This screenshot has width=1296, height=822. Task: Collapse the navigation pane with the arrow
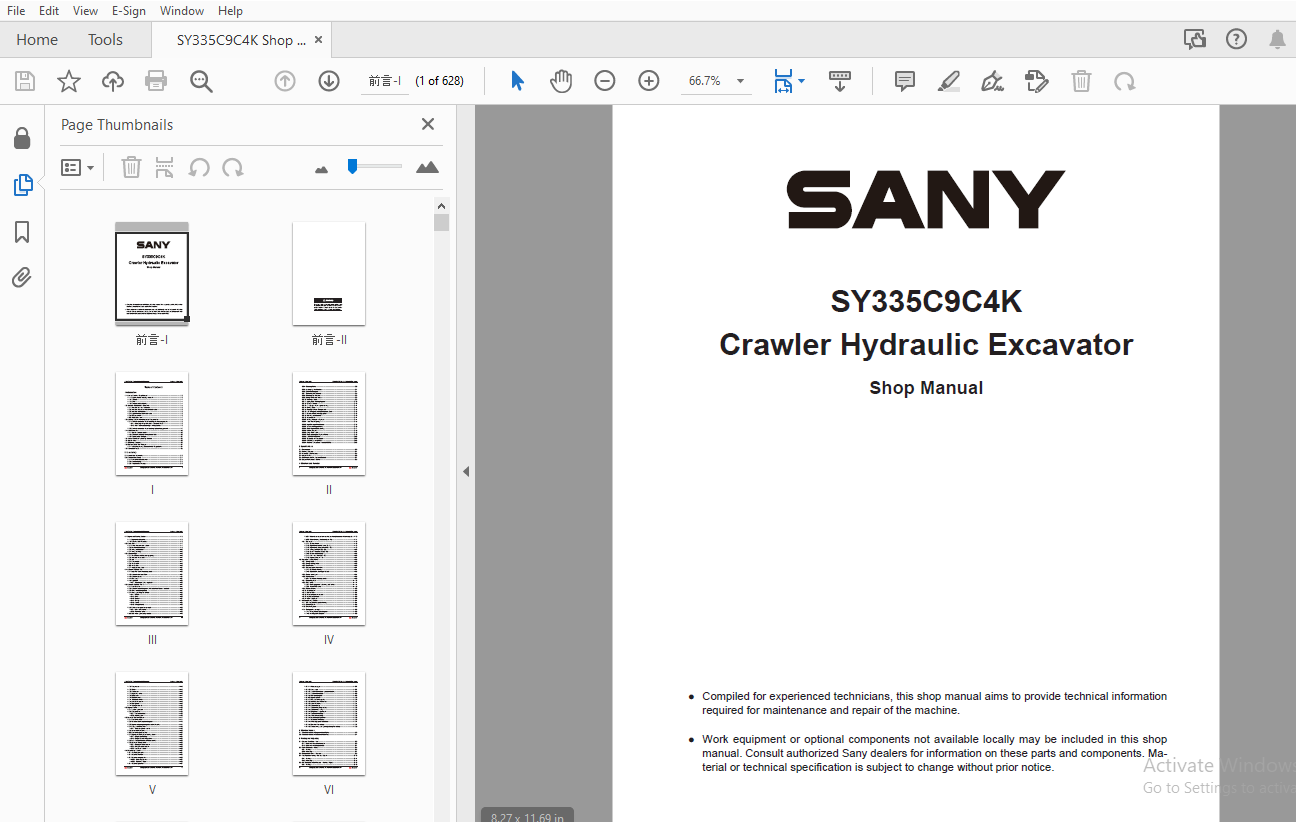[x=465, y=471]
